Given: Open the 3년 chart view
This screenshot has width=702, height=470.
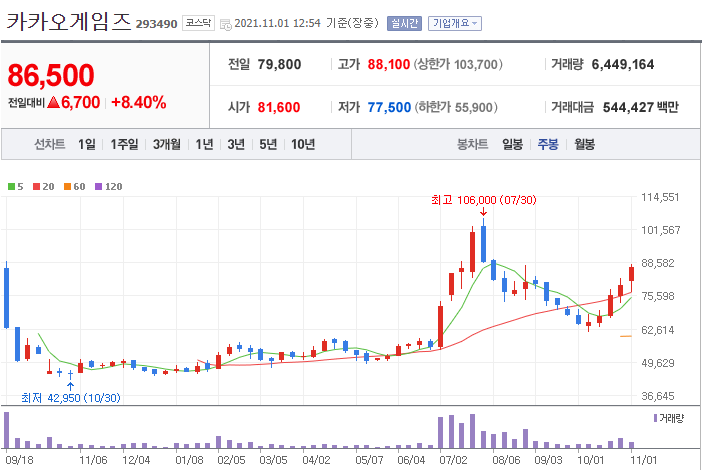Looking at the screenshot, I should [x=236, y=144].
